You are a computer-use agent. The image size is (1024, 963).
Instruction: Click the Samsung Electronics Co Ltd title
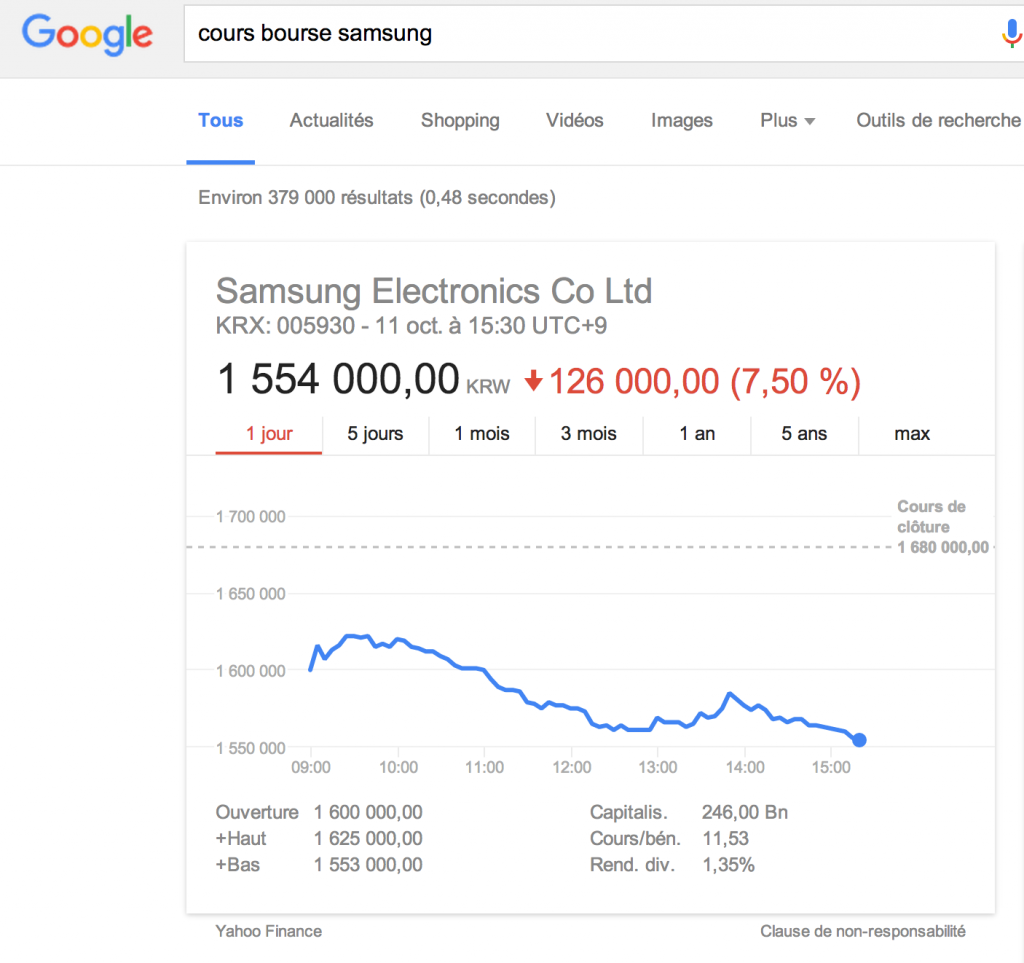(434, 291)
